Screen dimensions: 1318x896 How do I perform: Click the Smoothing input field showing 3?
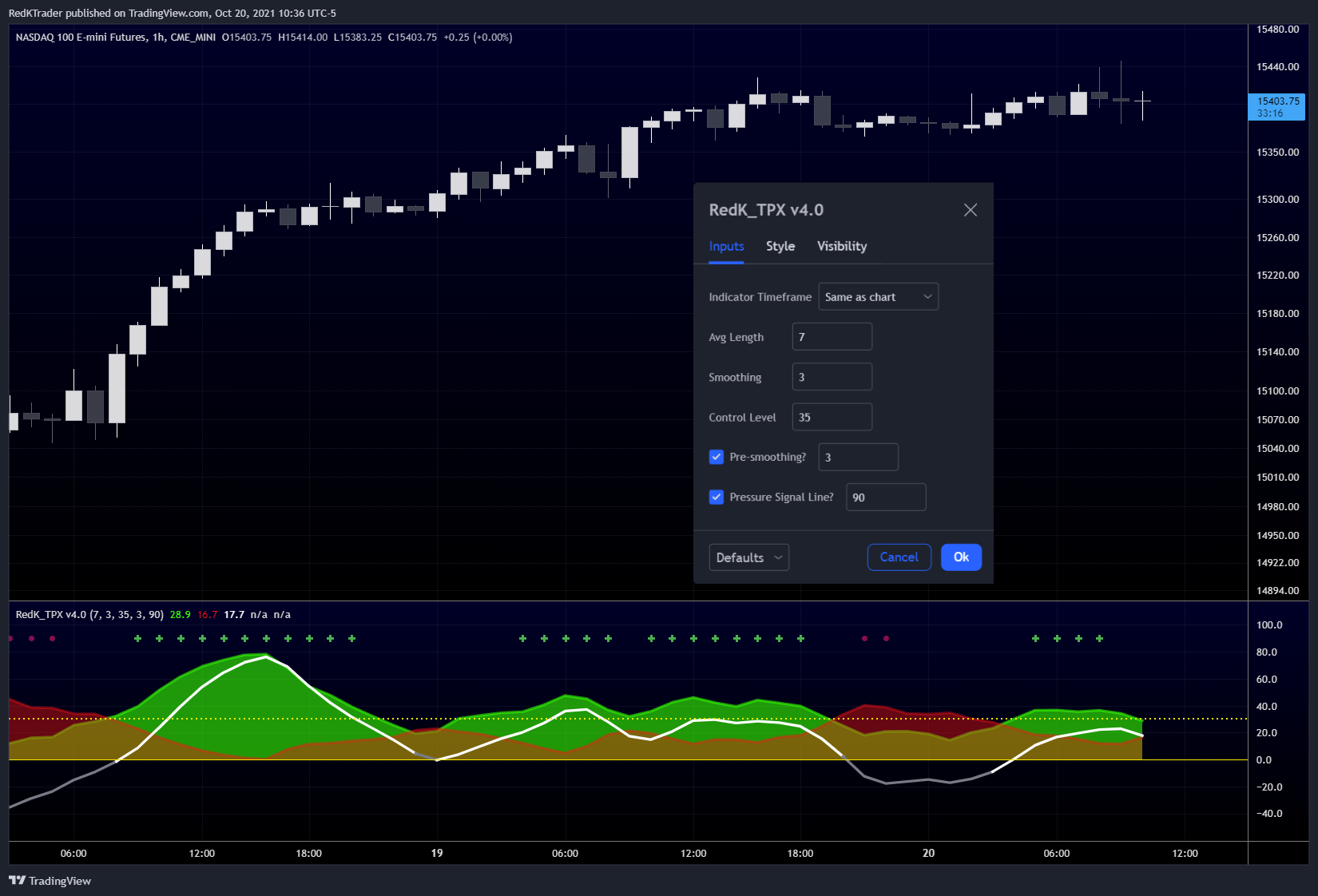point(832,377)
